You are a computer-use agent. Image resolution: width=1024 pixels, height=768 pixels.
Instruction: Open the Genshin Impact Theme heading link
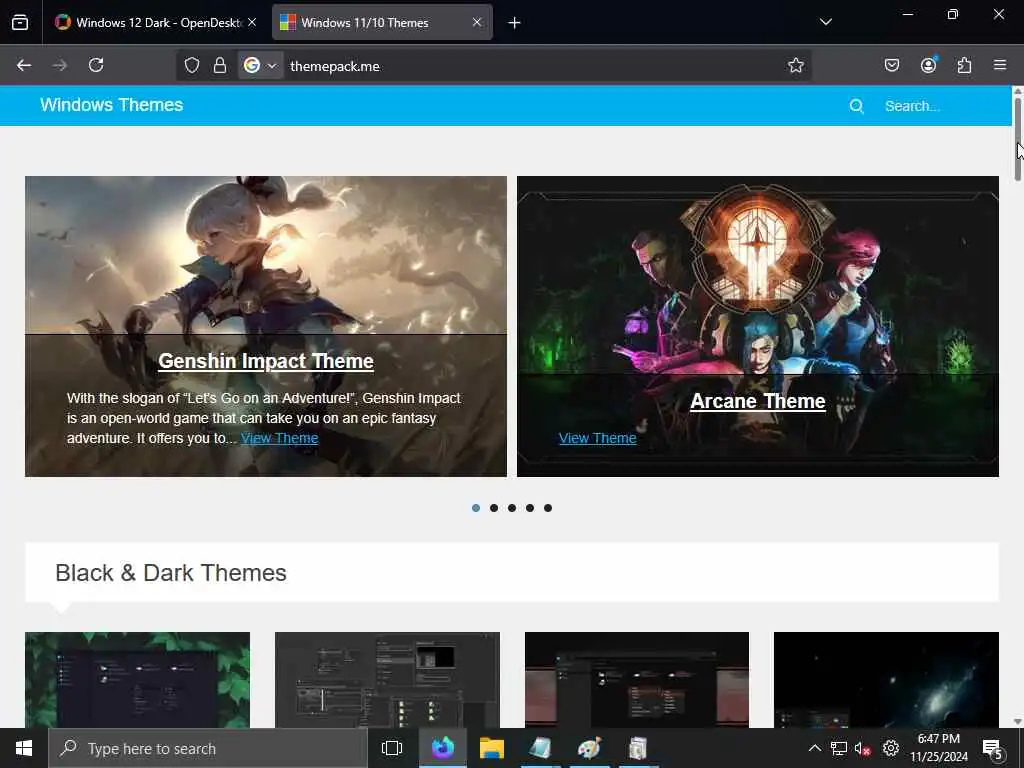point(266,361)
